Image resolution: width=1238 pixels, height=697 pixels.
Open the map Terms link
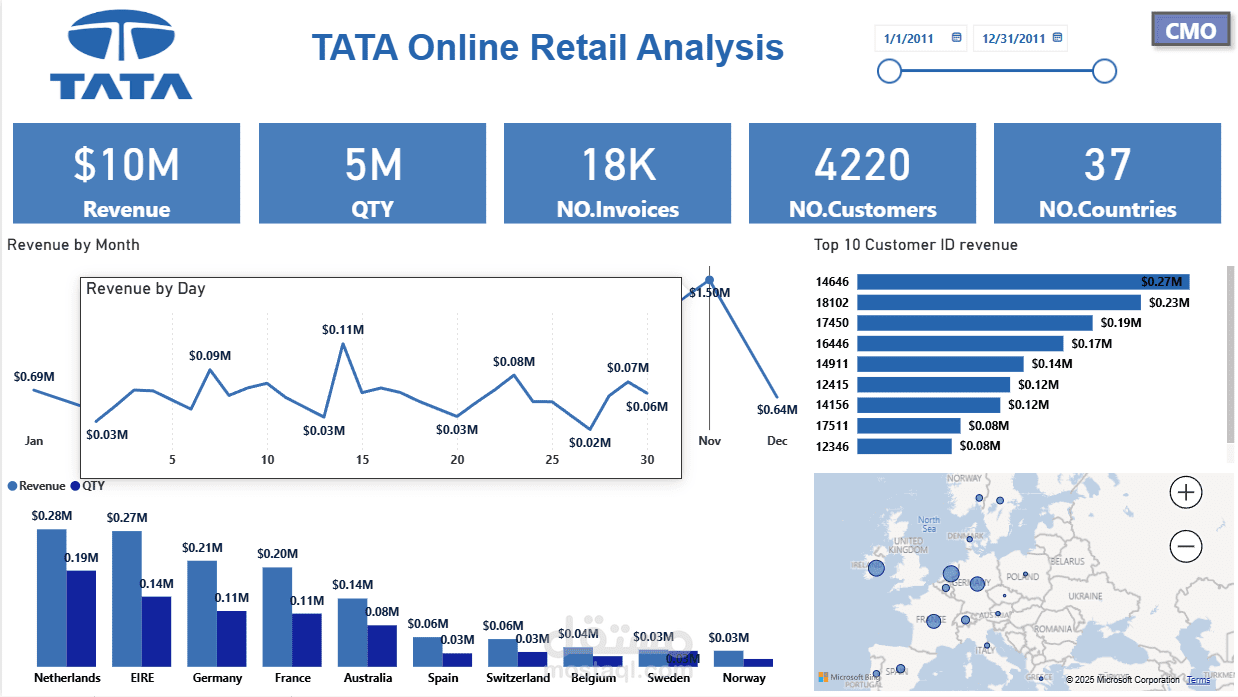[x=1198, y=680]
